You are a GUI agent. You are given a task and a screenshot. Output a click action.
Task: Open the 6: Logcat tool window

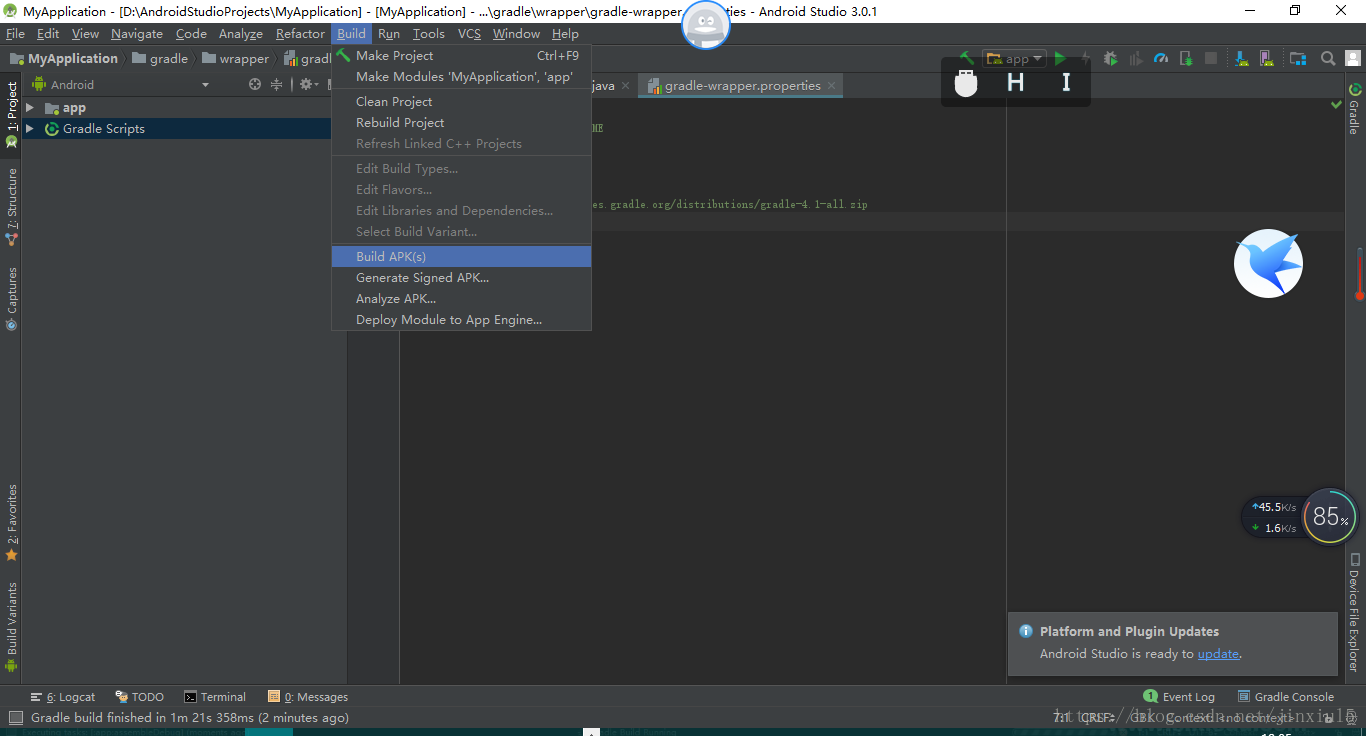point(62,697)
